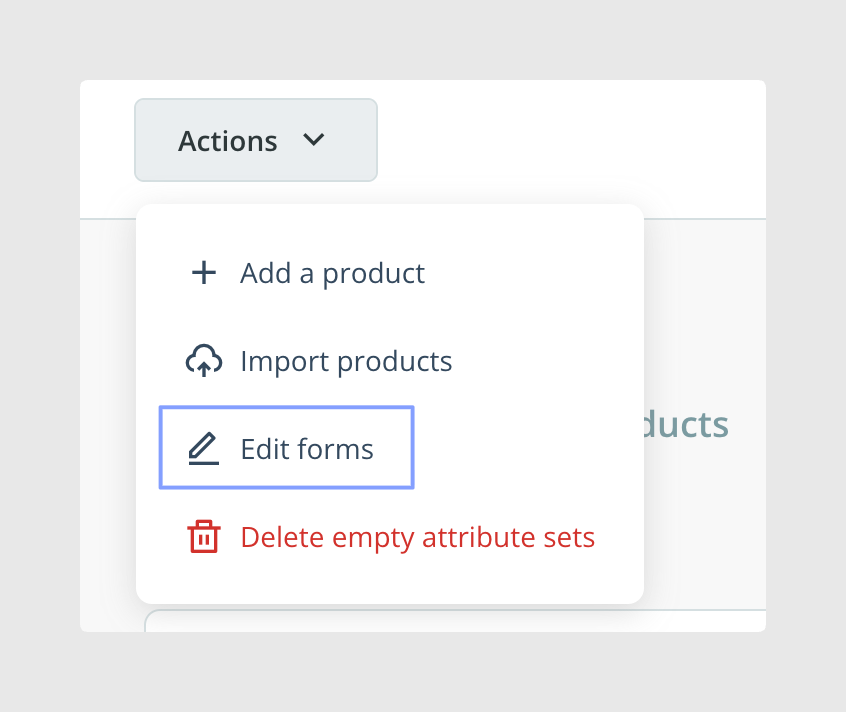Image resolution: width=846 pixels, height=712 pixels.
Task: Click the red trash can icon
Action: pyautogui.click(x=204, y=537)
